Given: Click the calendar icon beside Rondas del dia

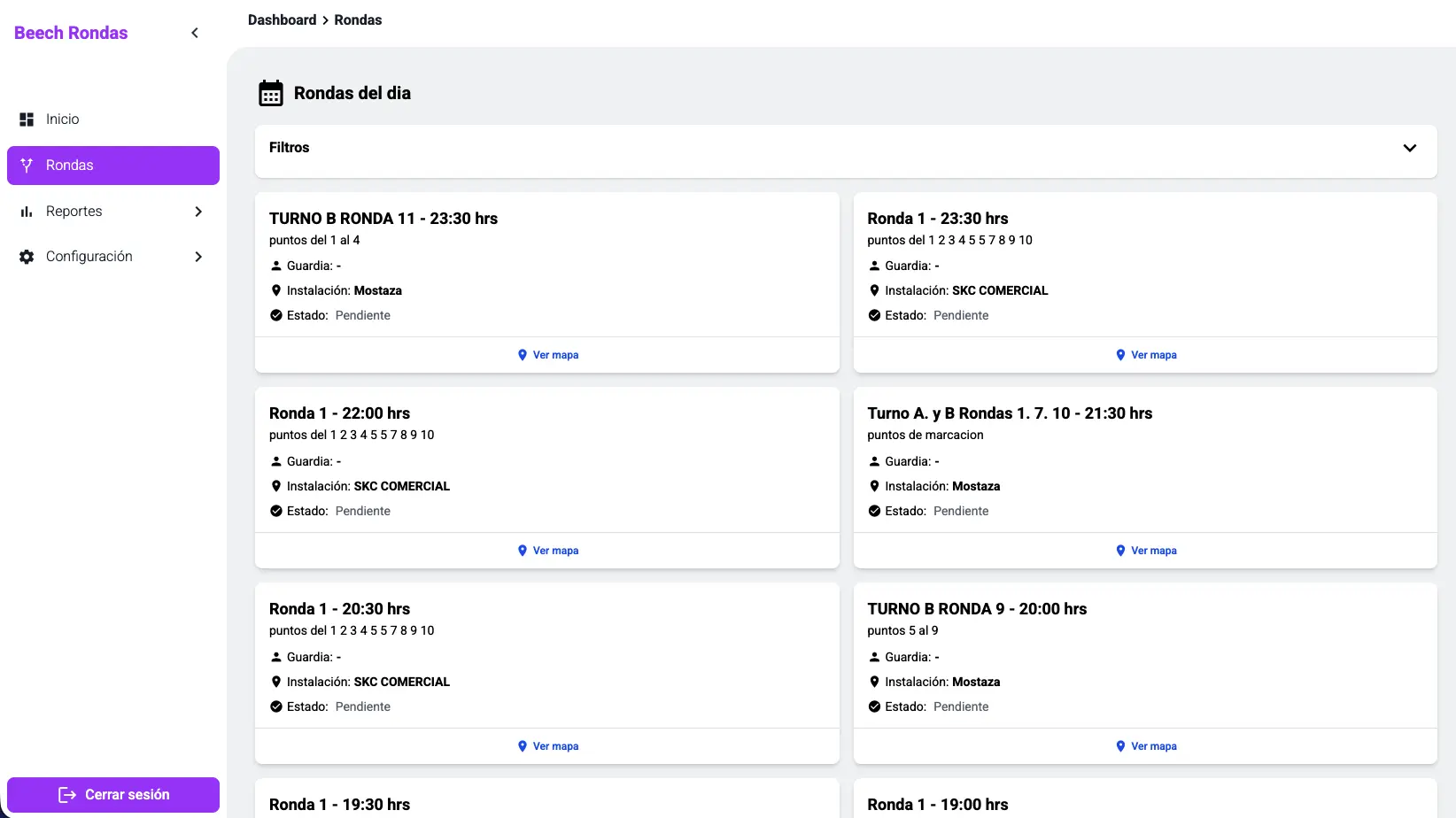Looking at the screenshot, I should [271, 93].
